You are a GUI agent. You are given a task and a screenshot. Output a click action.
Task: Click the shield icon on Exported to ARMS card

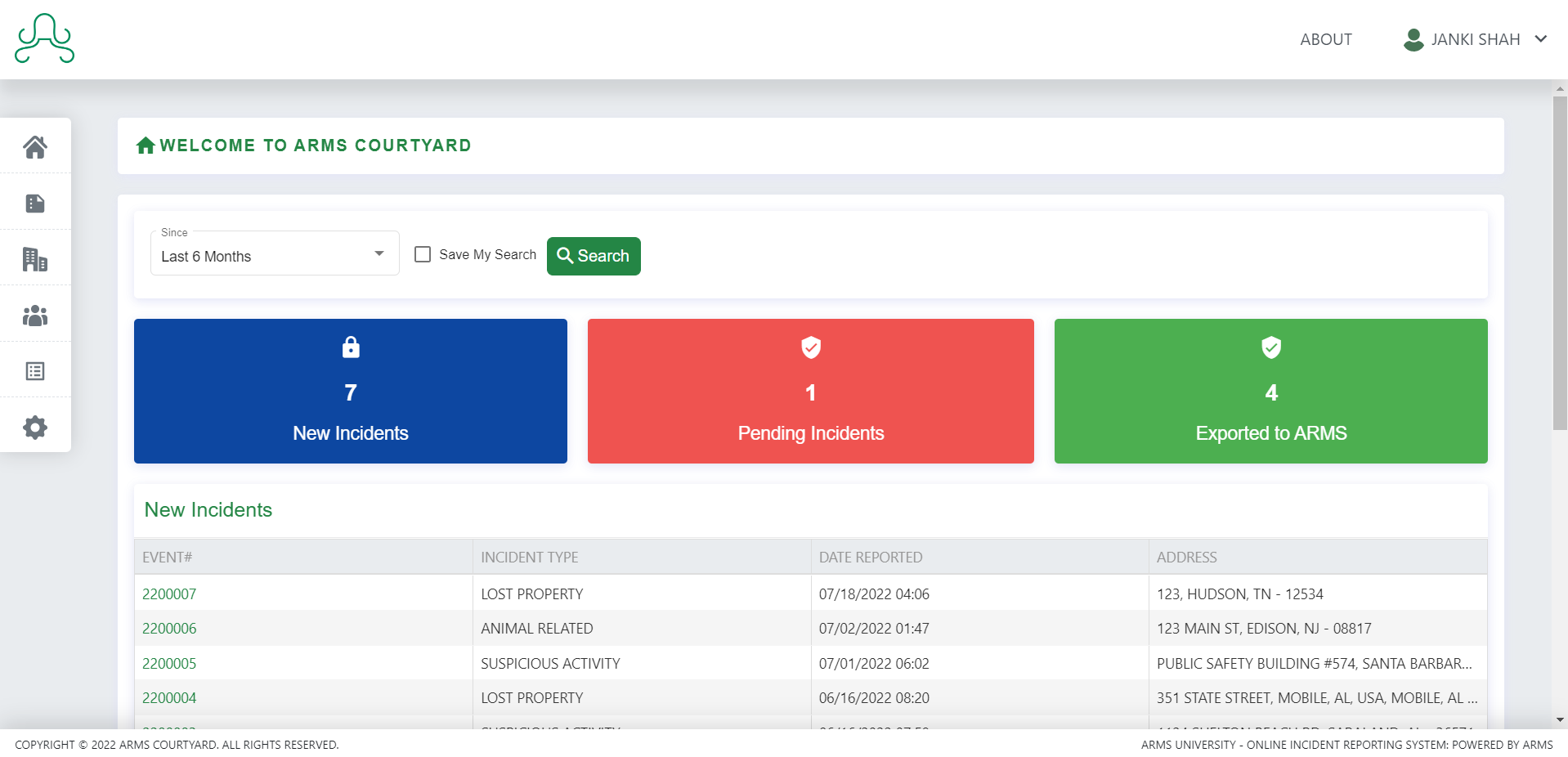coord(1270,347)
